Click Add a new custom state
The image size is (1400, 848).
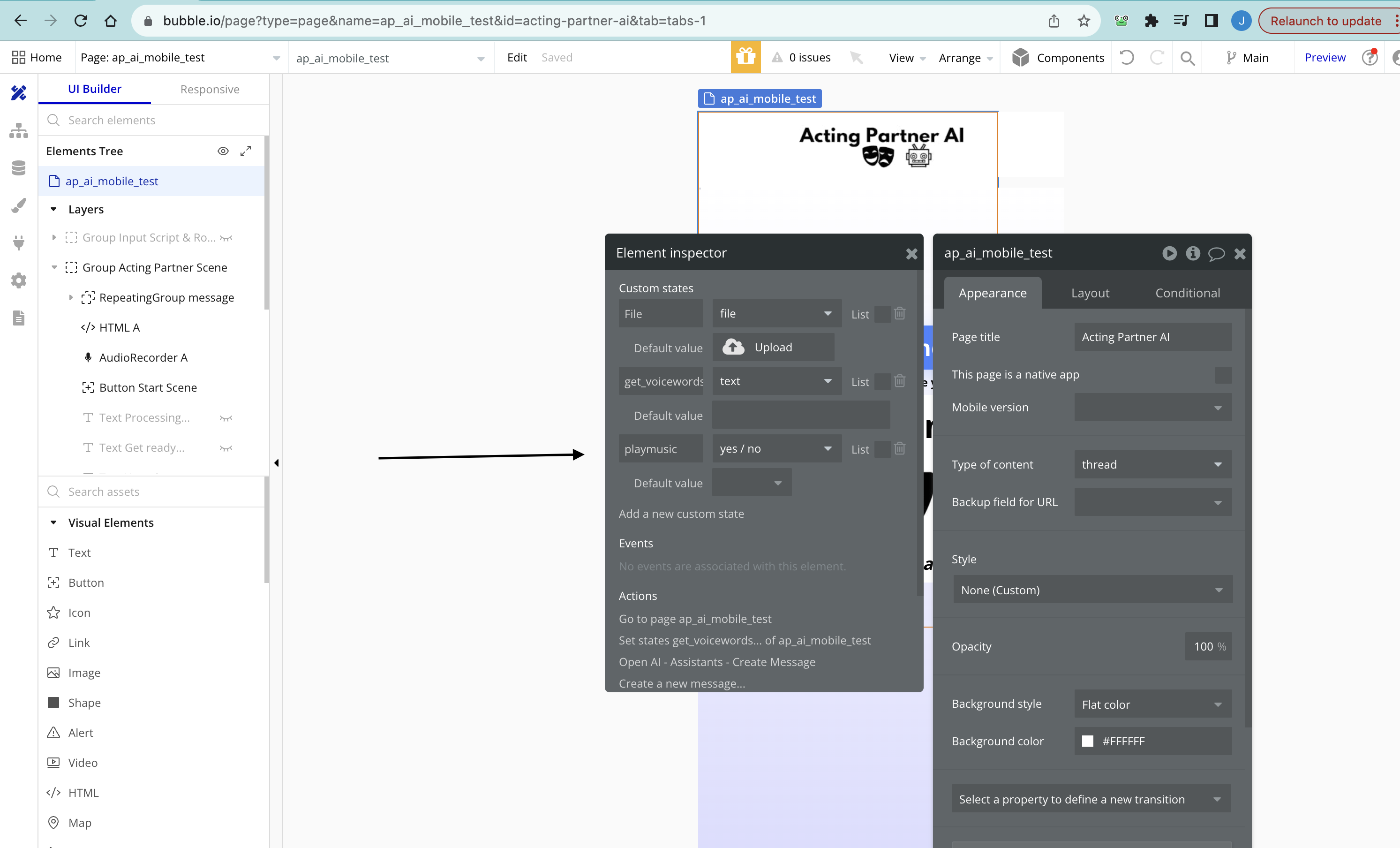tap(681, 513)
